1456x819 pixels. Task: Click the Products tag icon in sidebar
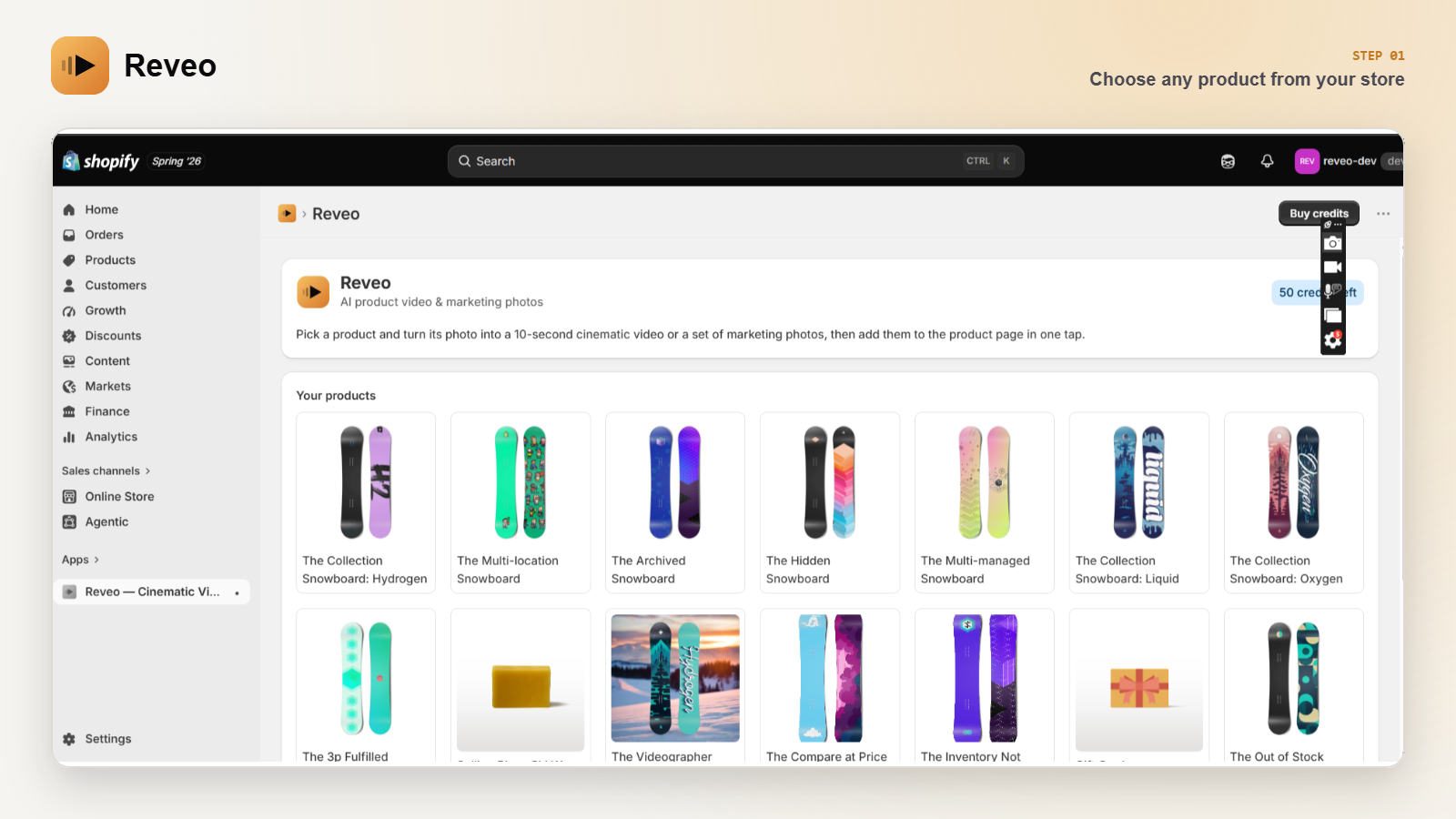[x=69, y=260]
